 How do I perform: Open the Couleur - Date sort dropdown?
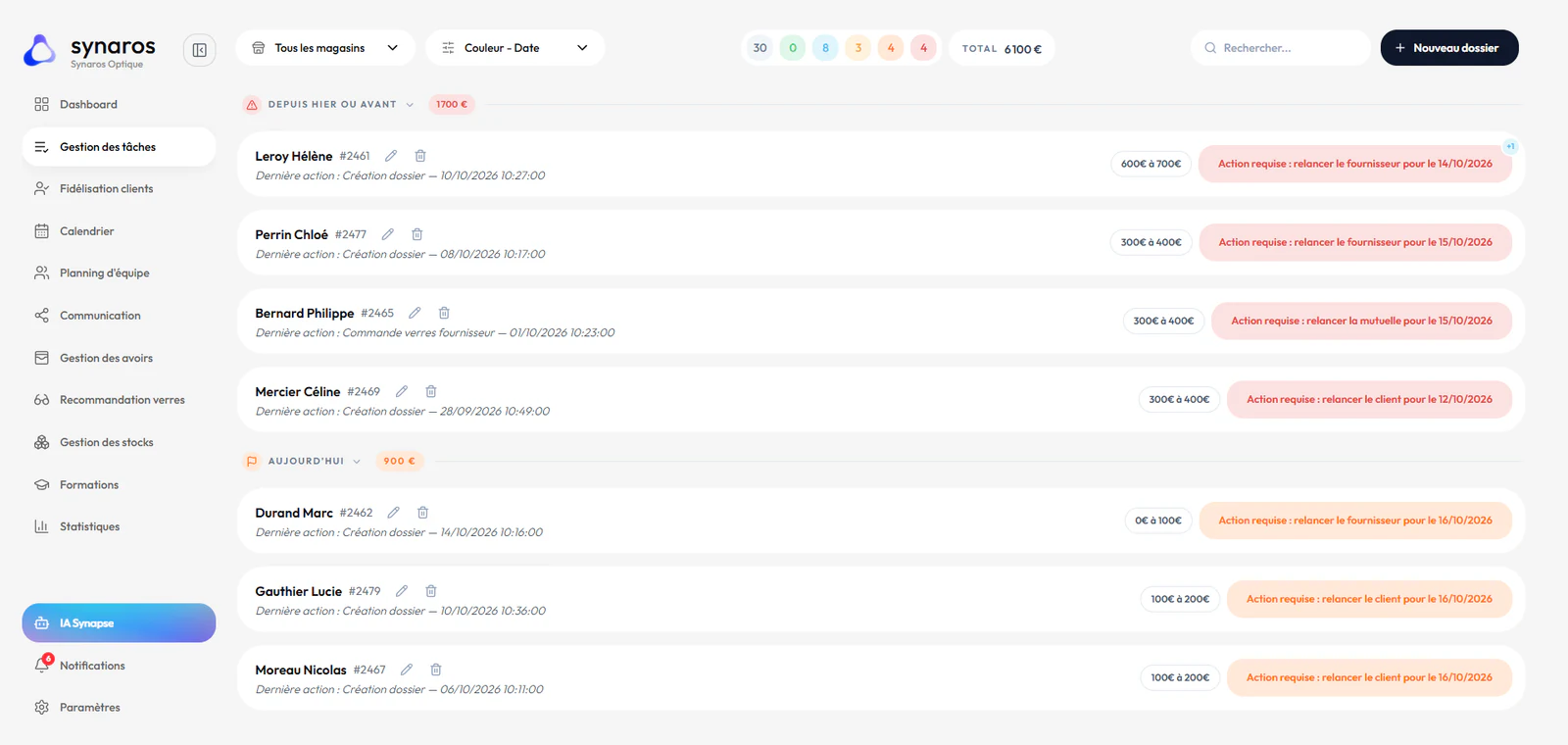click(515, 48)
